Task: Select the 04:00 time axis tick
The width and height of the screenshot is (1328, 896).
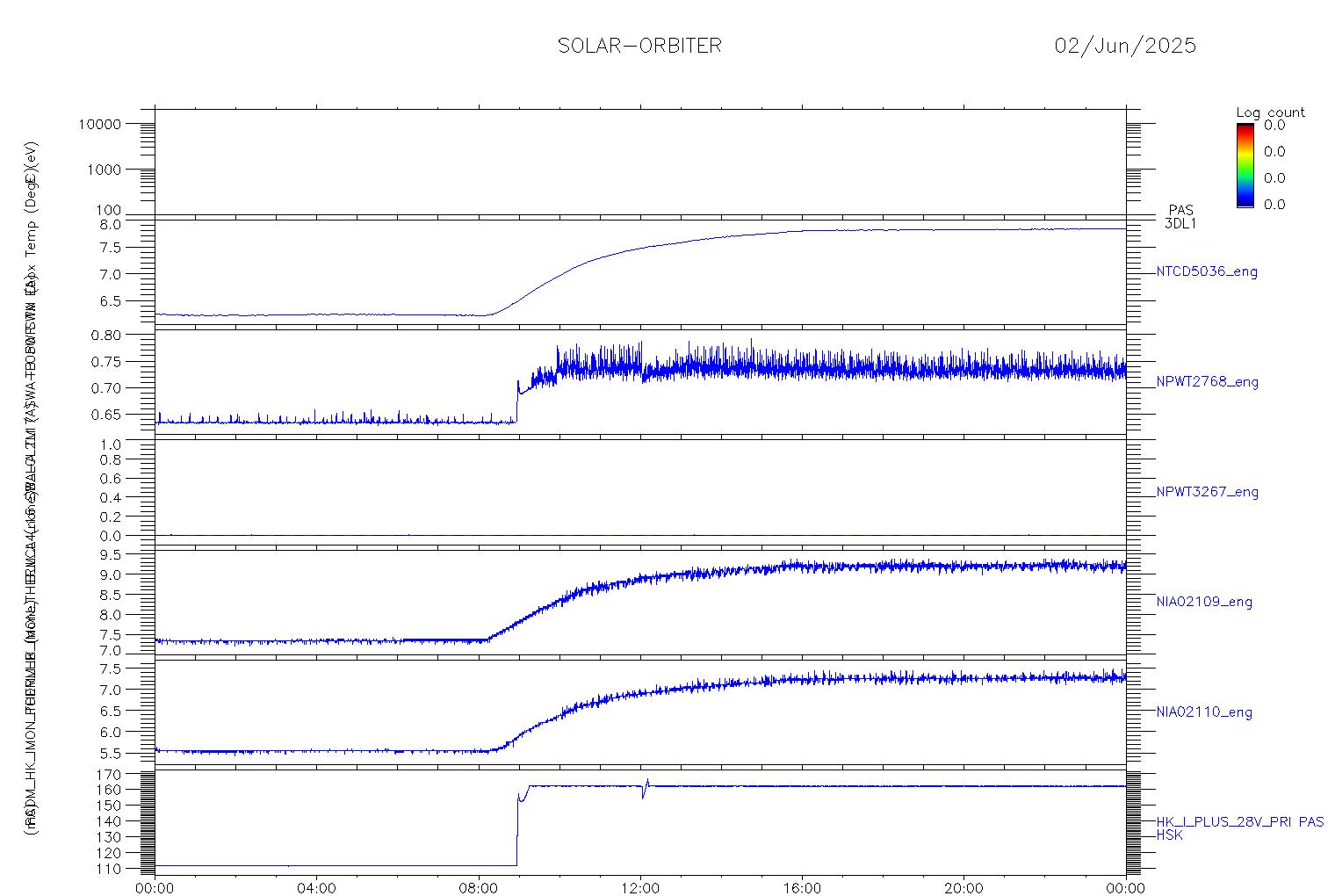Action: point(316,888)
